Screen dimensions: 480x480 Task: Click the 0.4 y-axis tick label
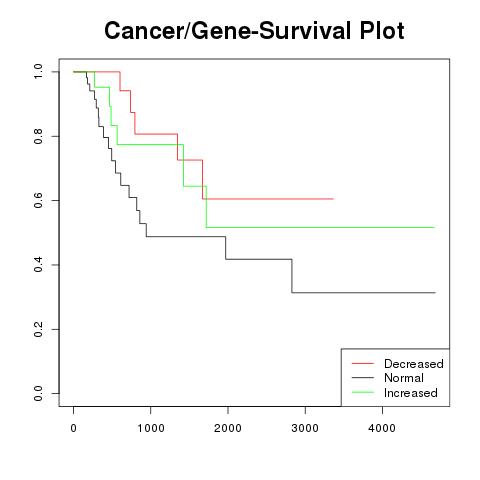(38, 265)
